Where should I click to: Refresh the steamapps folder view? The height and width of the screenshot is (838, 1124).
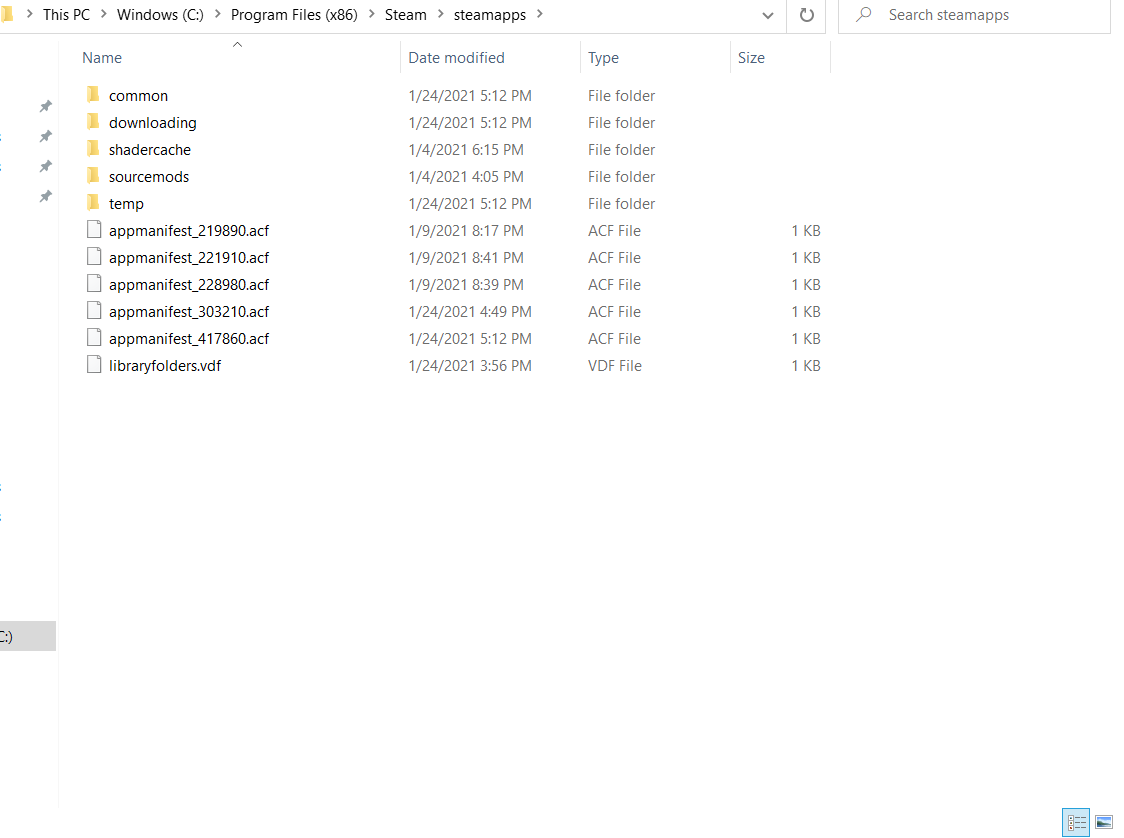806,15
